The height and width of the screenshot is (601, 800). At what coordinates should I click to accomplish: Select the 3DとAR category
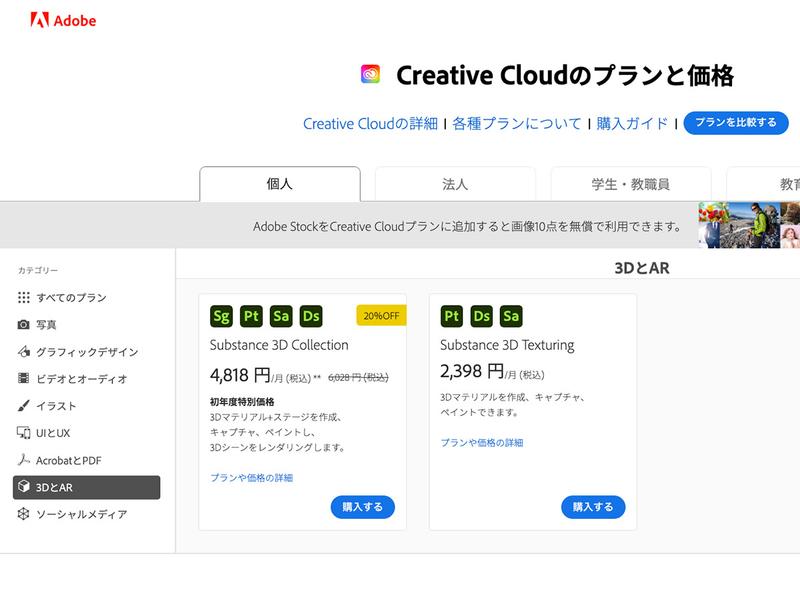87,487
